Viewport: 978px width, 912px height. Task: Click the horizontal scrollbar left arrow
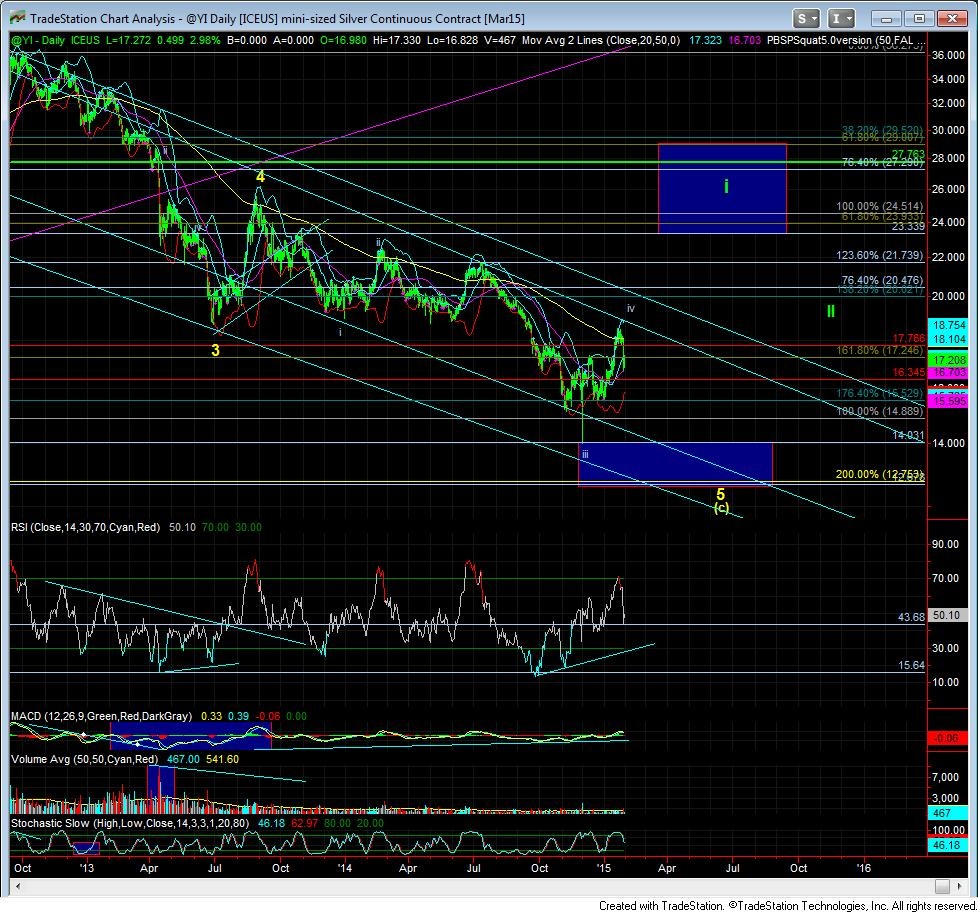17,886
